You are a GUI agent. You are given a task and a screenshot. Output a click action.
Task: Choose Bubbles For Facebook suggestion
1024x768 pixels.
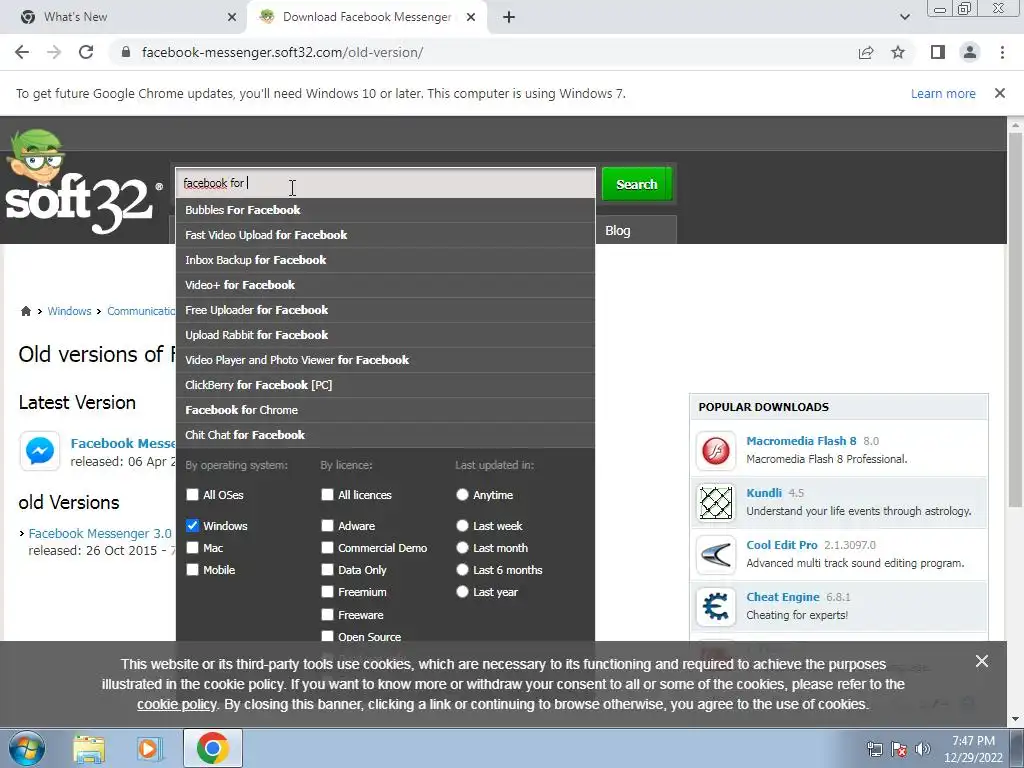(385, 210)
